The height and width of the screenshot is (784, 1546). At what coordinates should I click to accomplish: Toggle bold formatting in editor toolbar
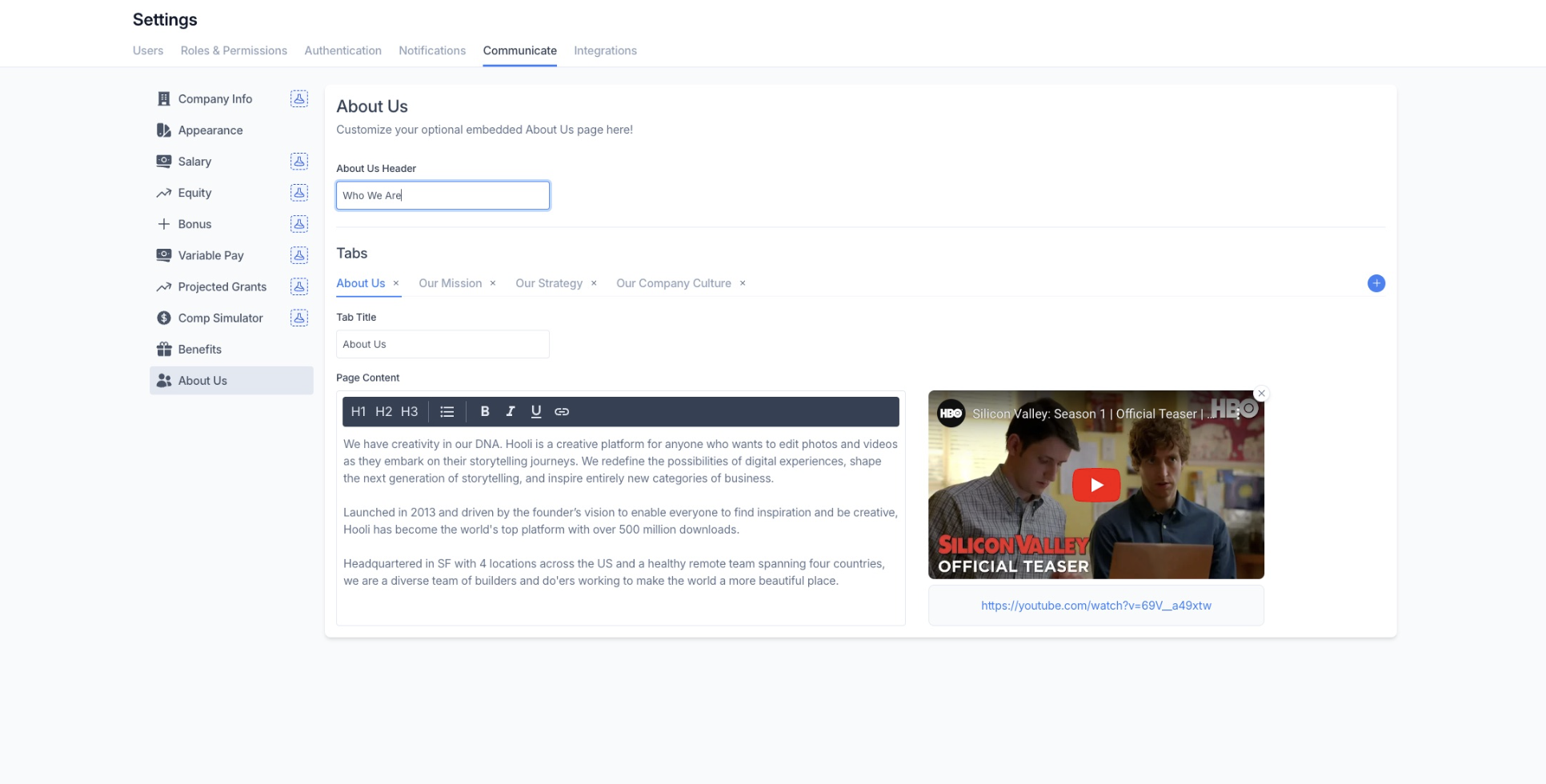(484, 411)
